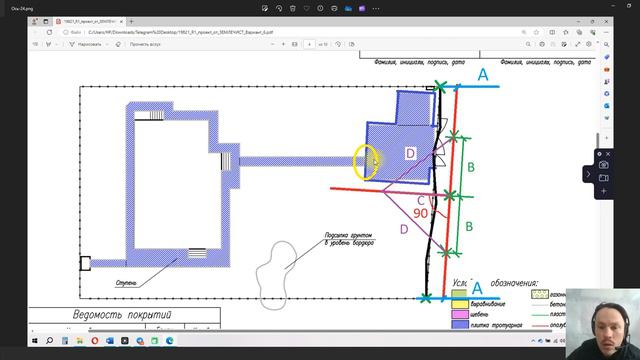Select the PDF eraser tool
640x360 pixels.
coord(118,44)
